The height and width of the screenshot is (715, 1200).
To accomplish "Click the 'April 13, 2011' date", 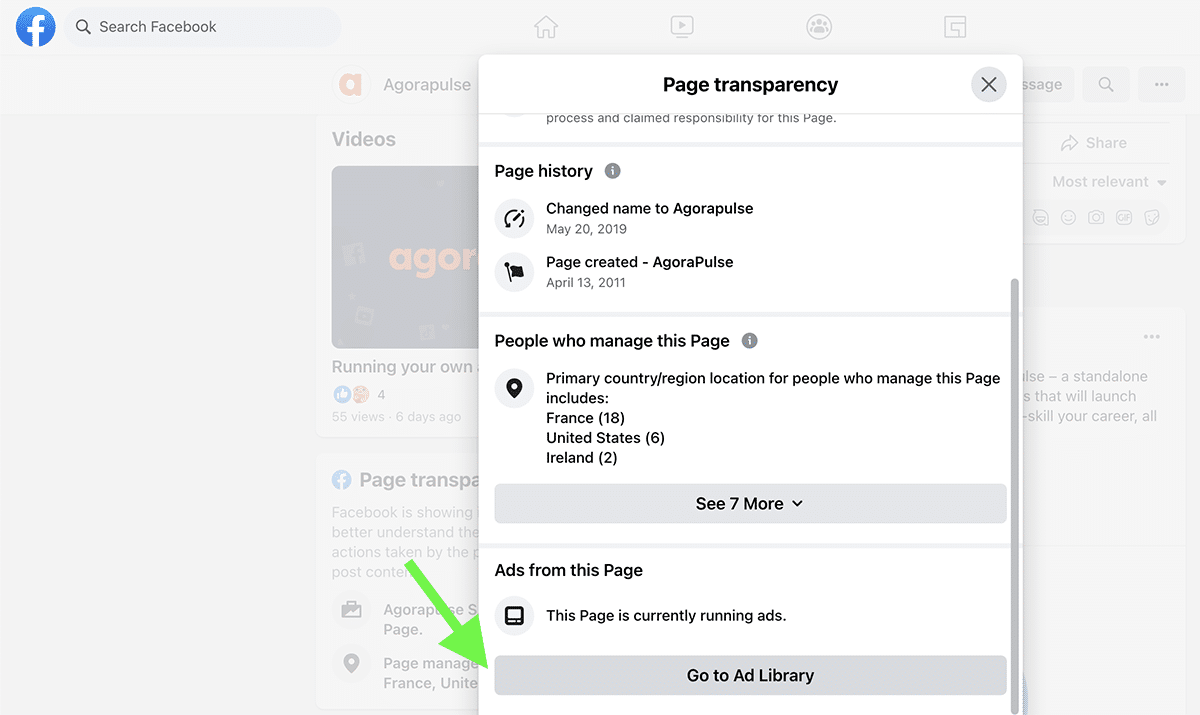I will 586,283.
